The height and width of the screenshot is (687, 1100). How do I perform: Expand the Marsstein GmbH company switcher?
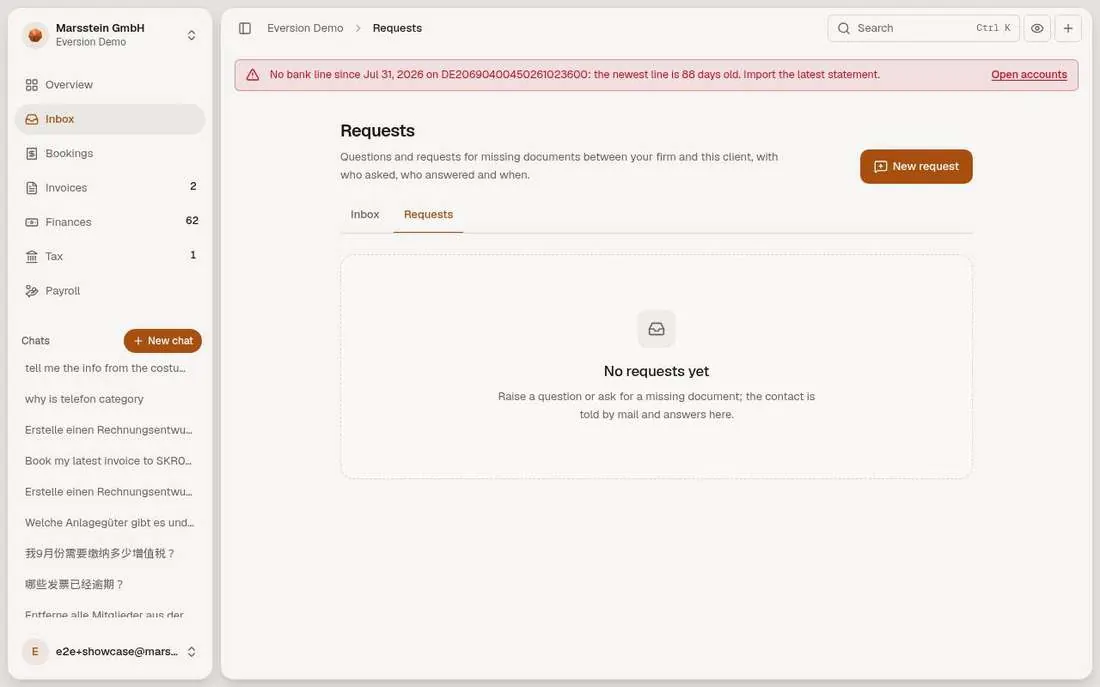point(192,35)
